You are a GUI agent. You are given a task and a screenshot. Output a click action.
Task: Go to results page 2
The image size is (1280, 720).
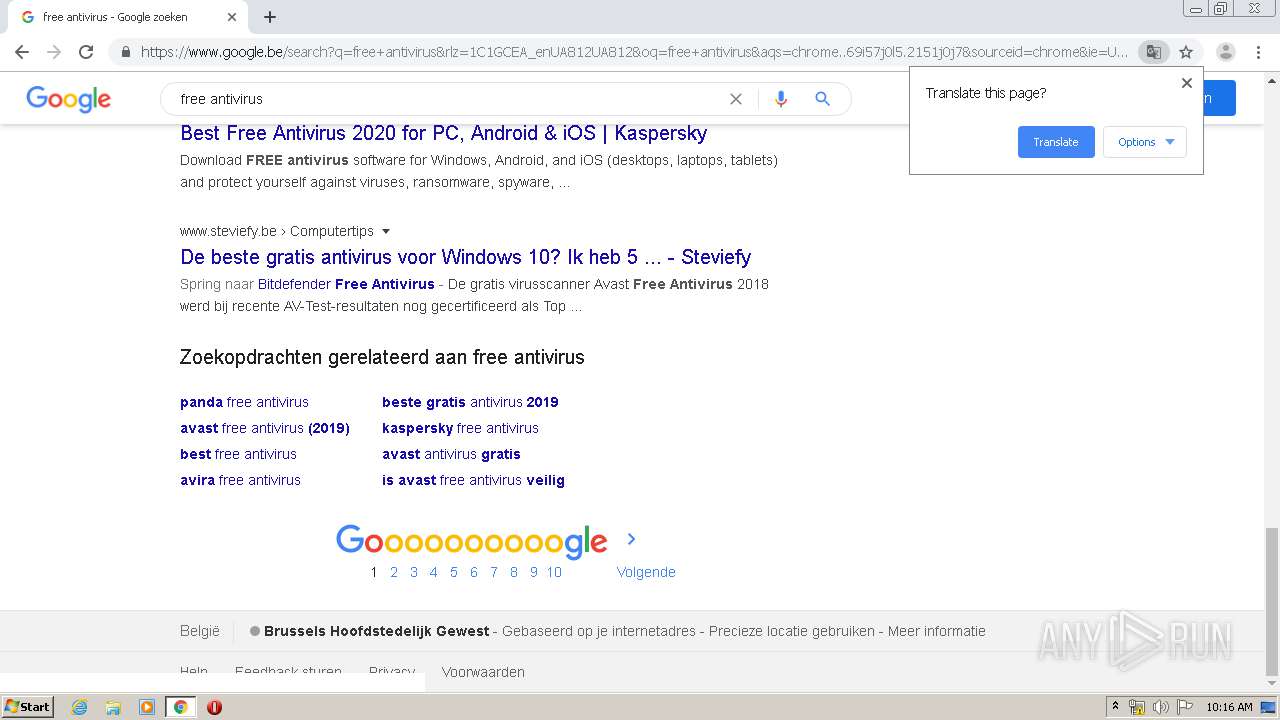click(x=394, y=572)
